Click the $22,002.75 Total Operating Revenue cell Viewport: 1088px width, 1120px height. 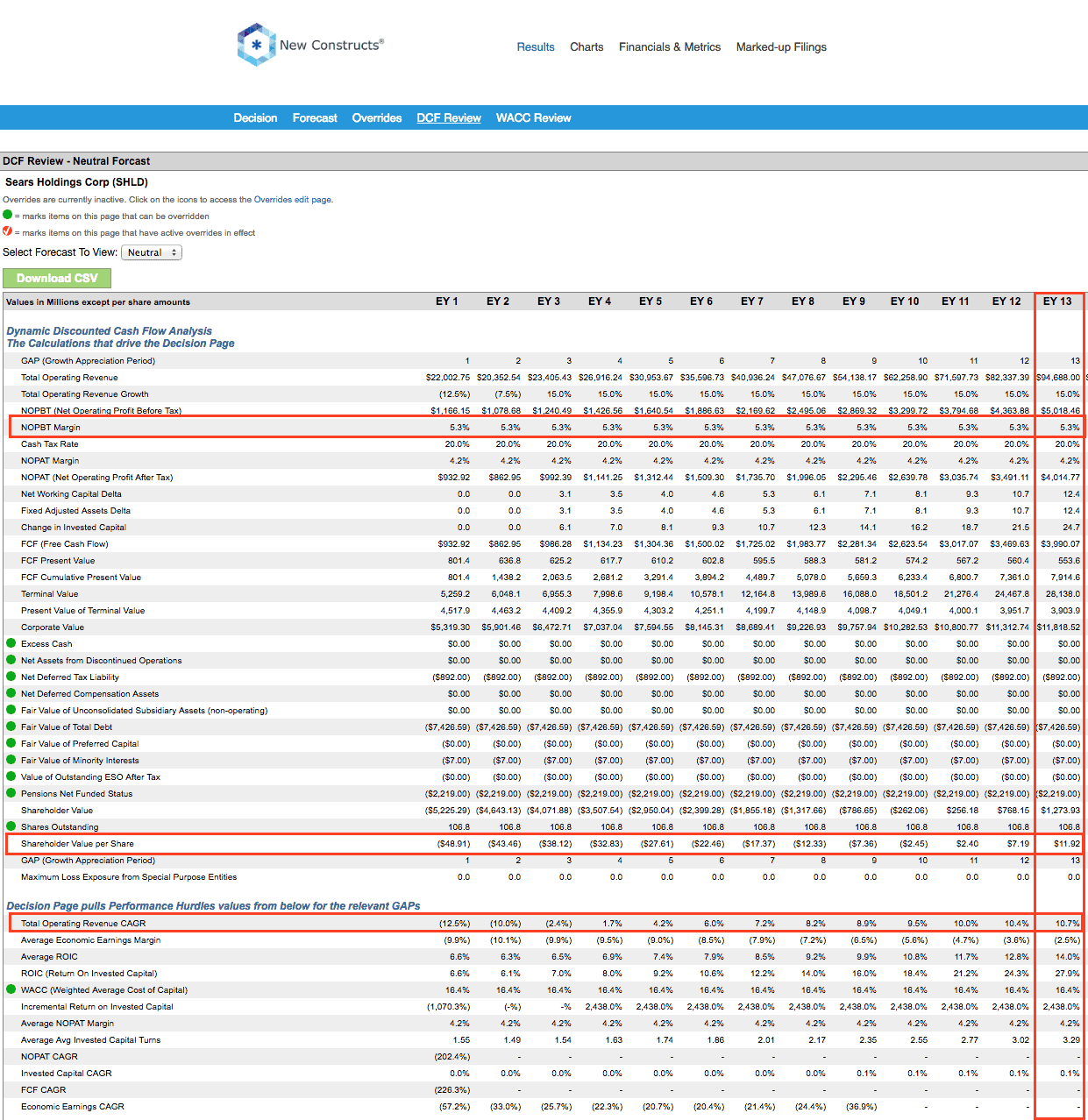(x=448, y=378)
